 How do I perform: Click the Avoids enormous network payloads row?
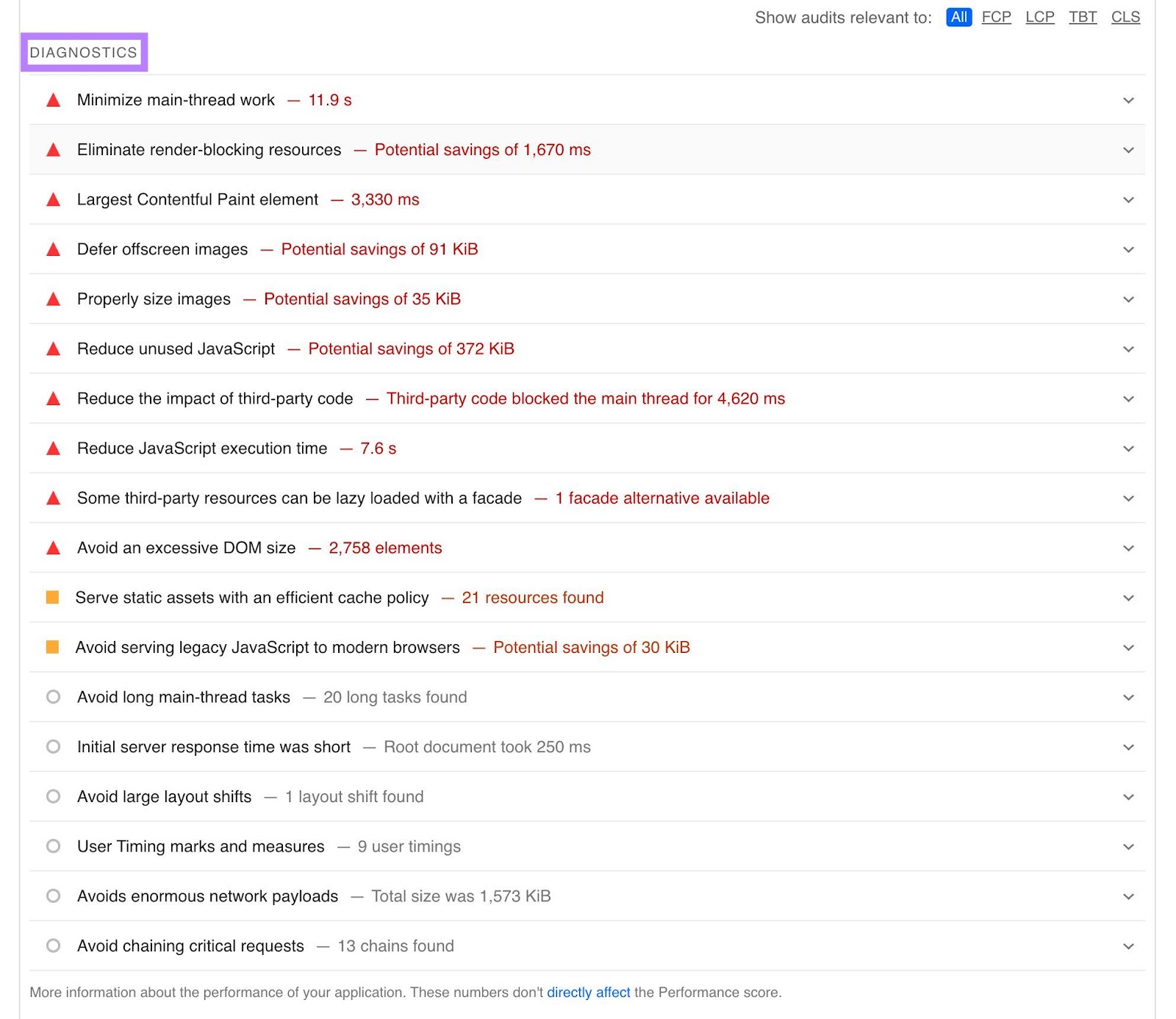[207, 896]
